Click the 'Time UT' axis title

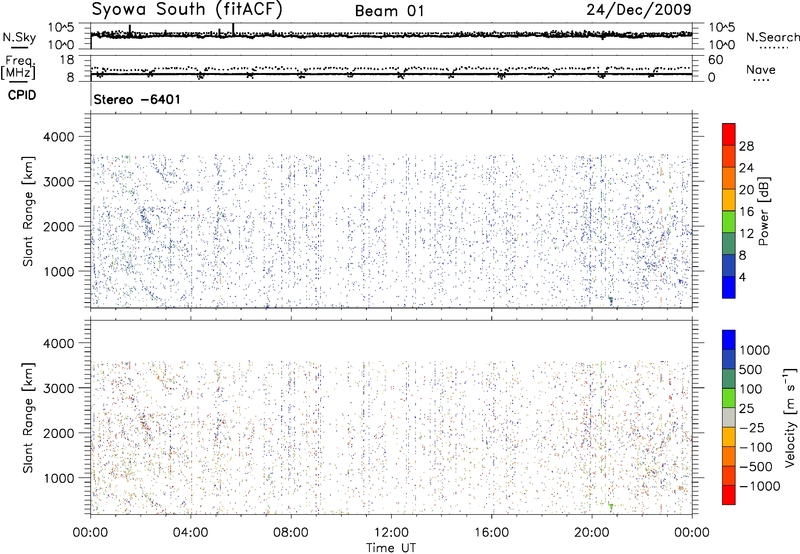[391, 547]
